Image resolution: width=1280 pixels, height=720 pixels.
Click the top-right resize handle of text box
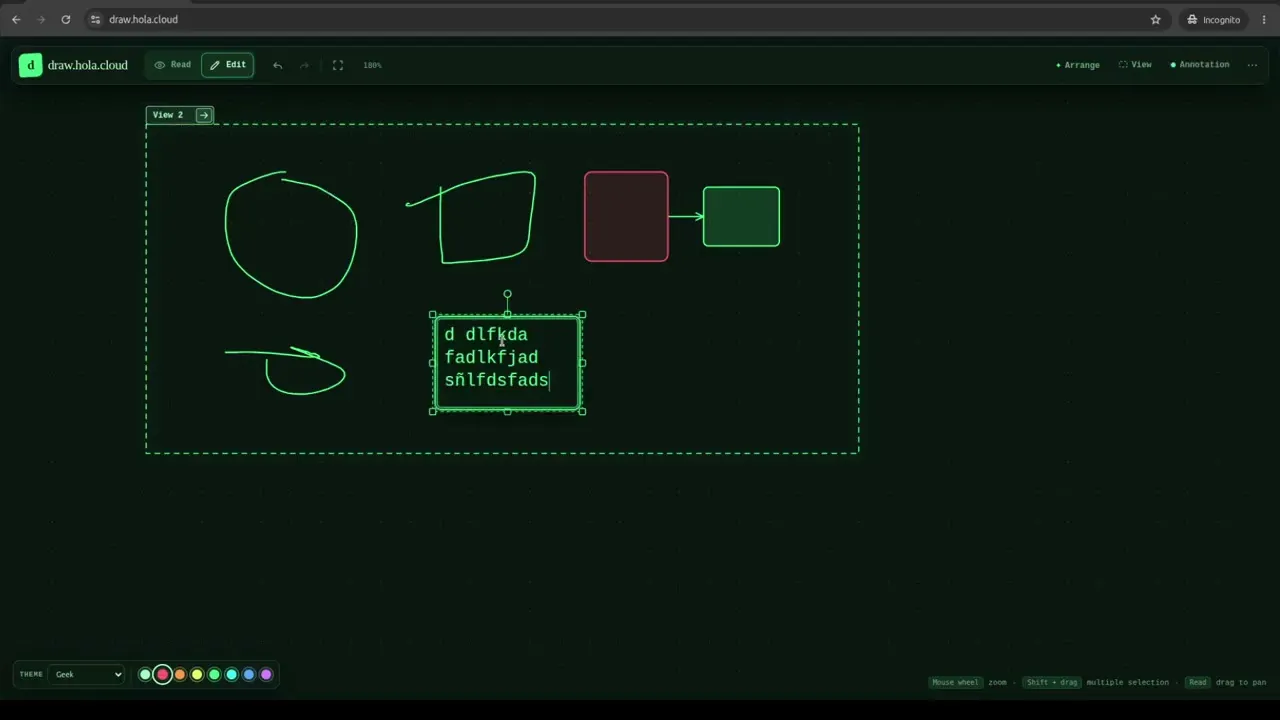[x=582, y=315]
